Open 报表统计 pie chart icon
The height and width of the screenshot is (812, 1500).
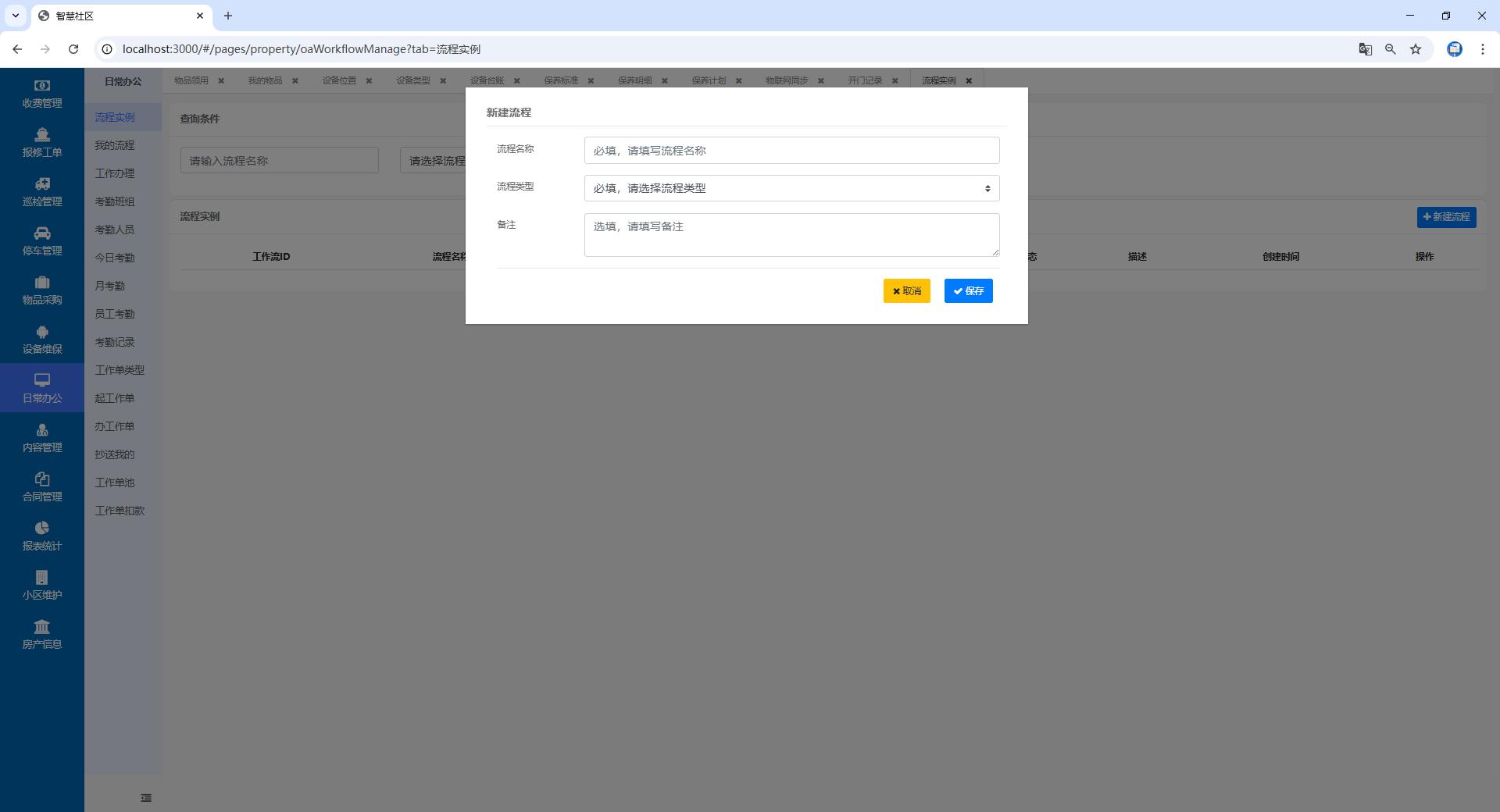[x=42, y=529]
